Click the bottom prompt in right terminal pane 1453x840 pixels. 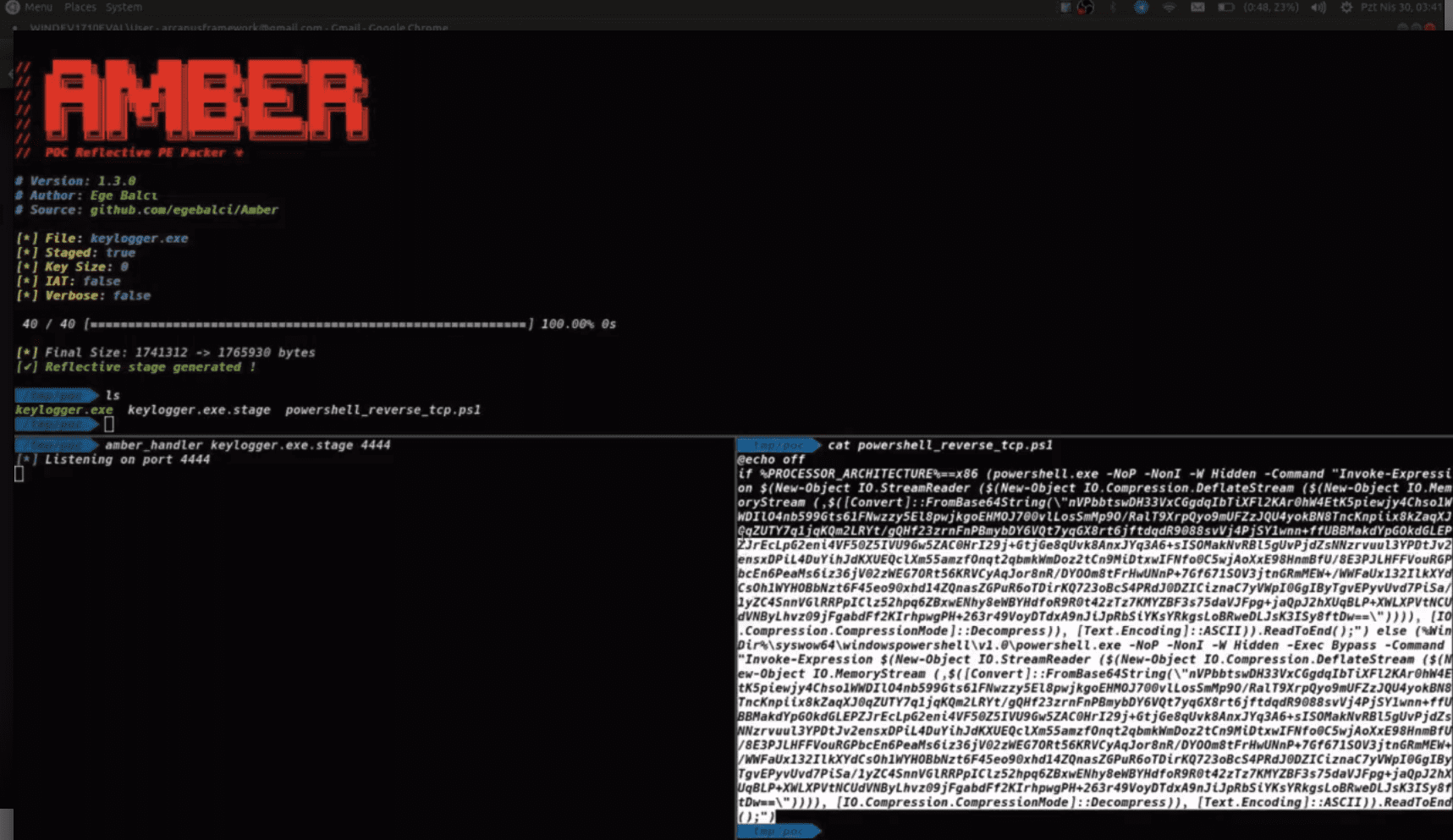point(779,832)
